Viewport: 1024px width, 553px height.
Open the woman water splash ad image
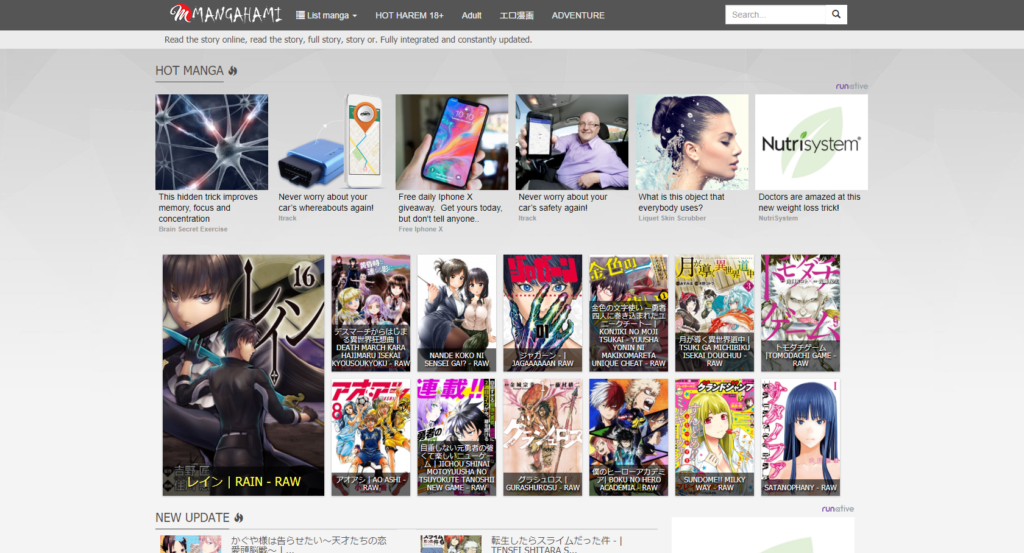pyautogui.click(x=692, y=142)
